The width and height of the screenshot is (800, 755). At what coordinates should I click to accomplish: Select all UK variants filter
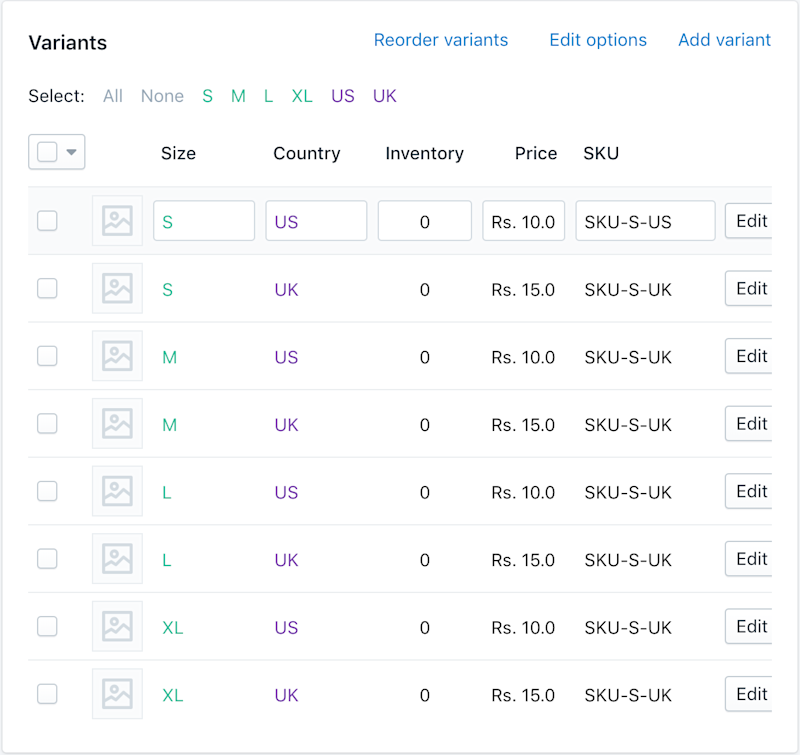385,96
